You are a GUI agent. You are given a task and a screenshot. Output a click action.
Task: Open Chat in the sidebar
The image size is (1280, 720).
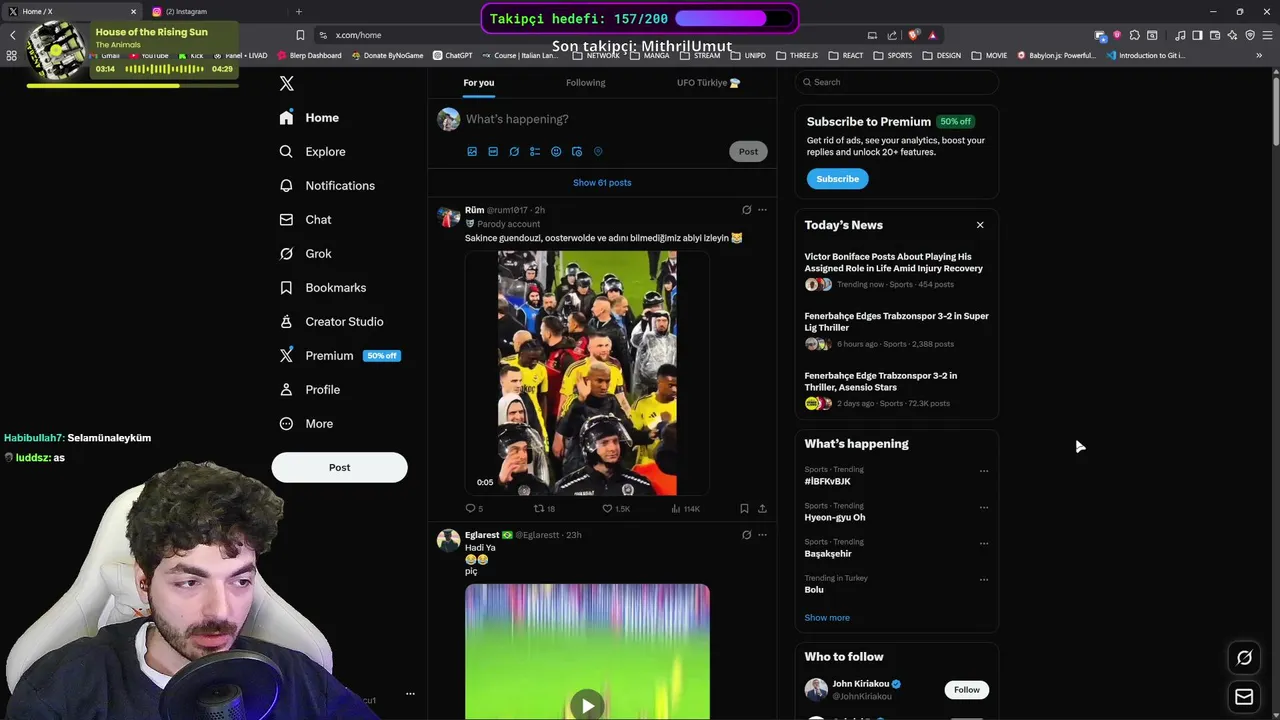[x=305, y=220]
